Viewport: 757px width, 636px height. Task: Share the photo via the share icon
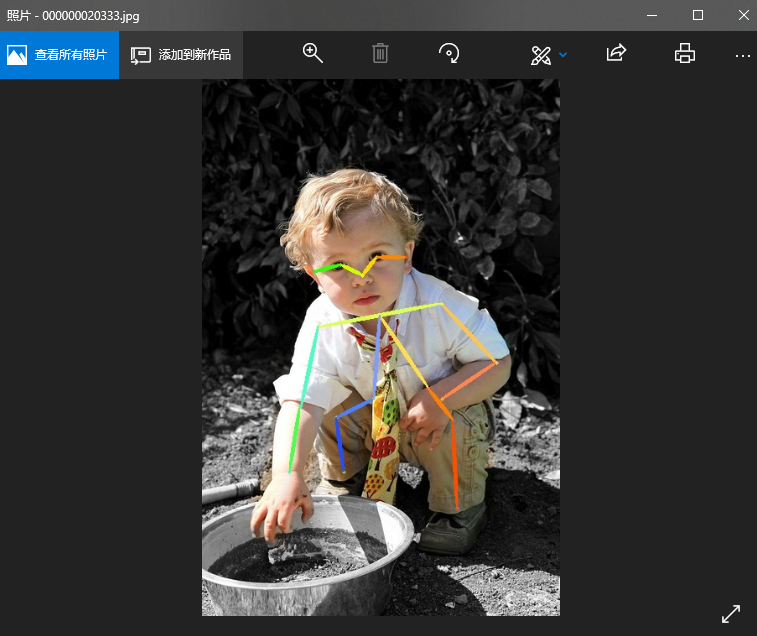pos(616,53)
